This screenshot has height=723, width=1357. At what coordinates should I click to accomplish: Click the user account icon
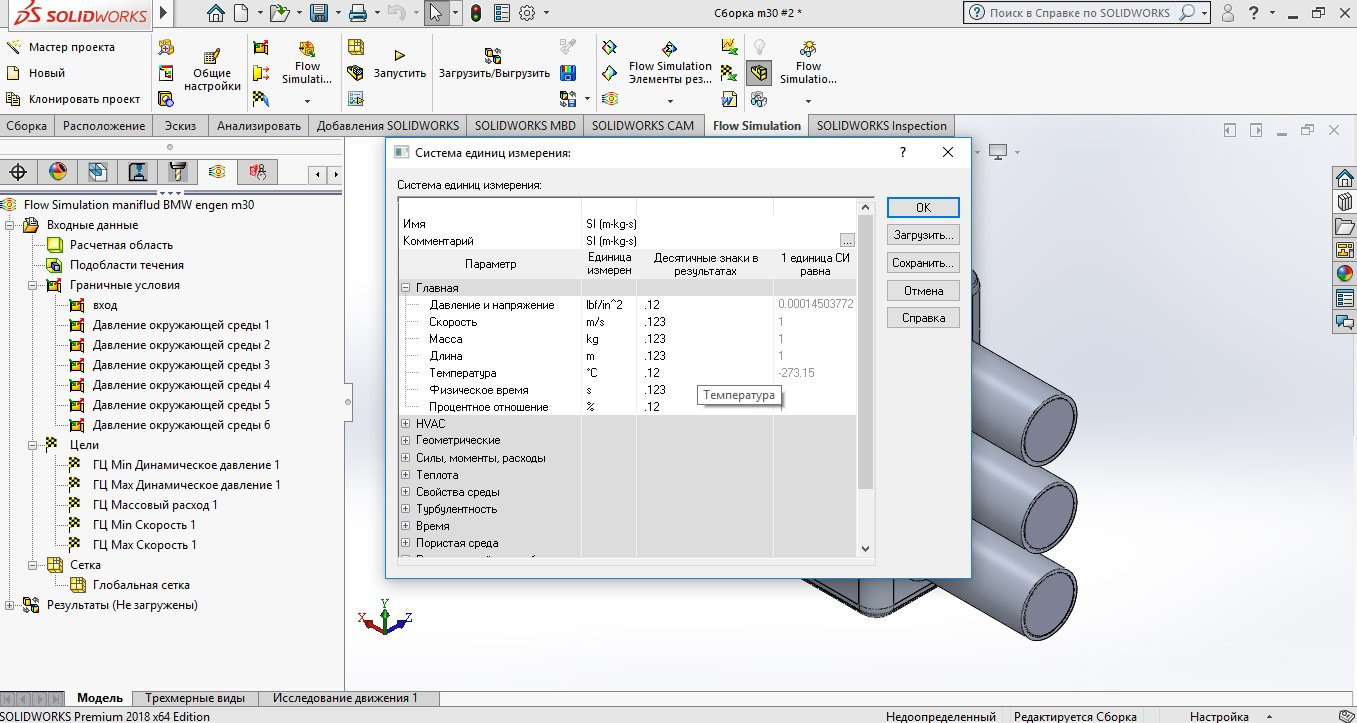pos(1228,13)
